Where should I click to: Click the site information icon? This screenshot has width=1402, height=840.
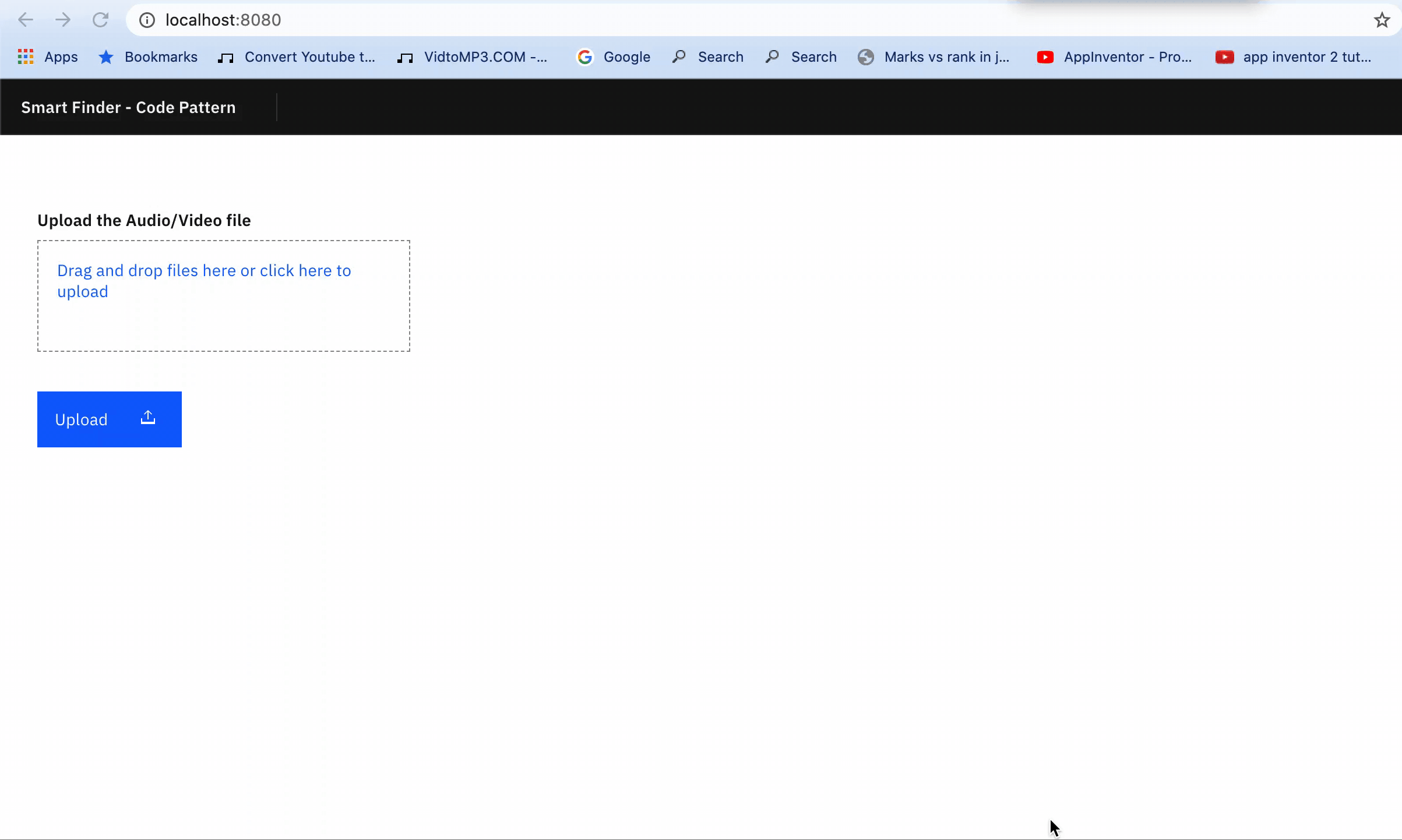coord(147,20)
